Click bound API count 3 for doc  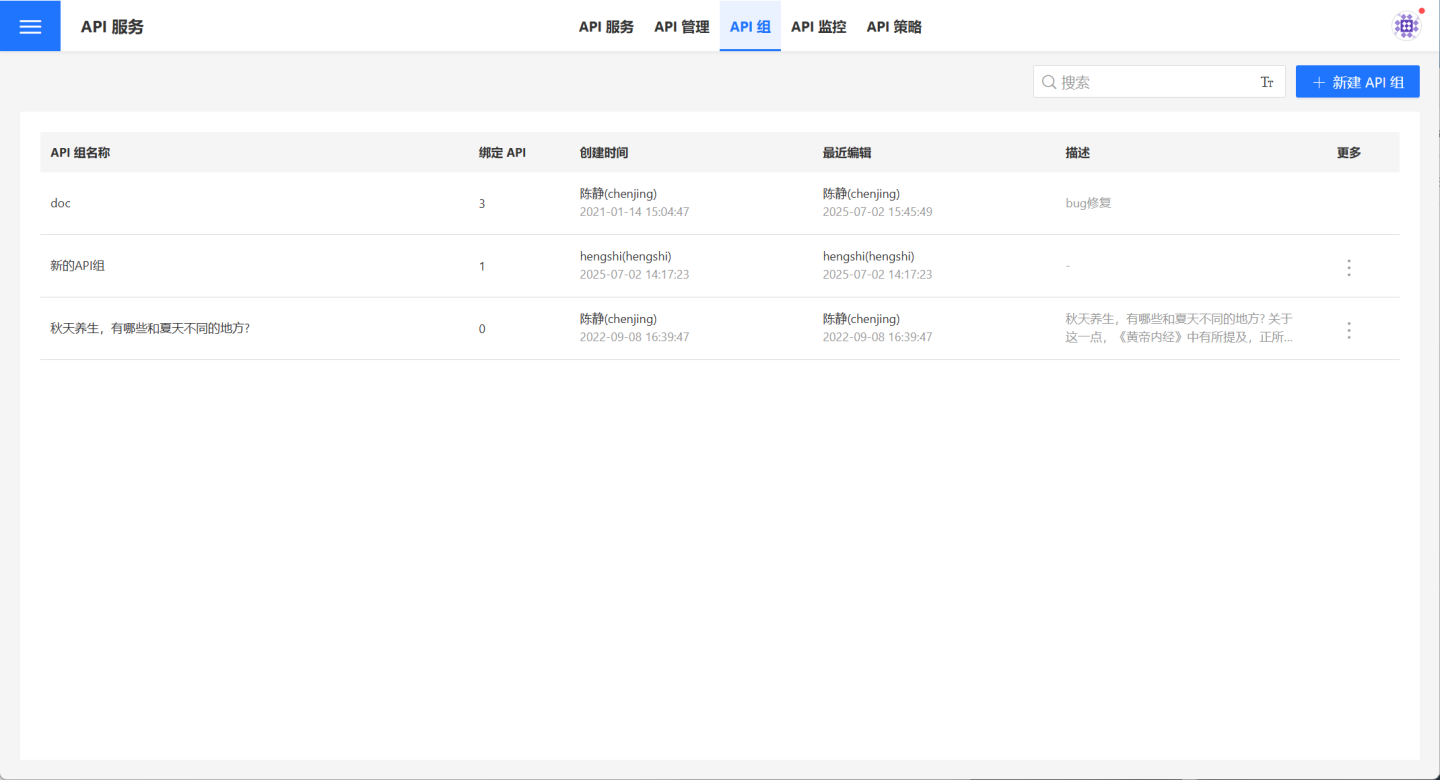point(482,203)
